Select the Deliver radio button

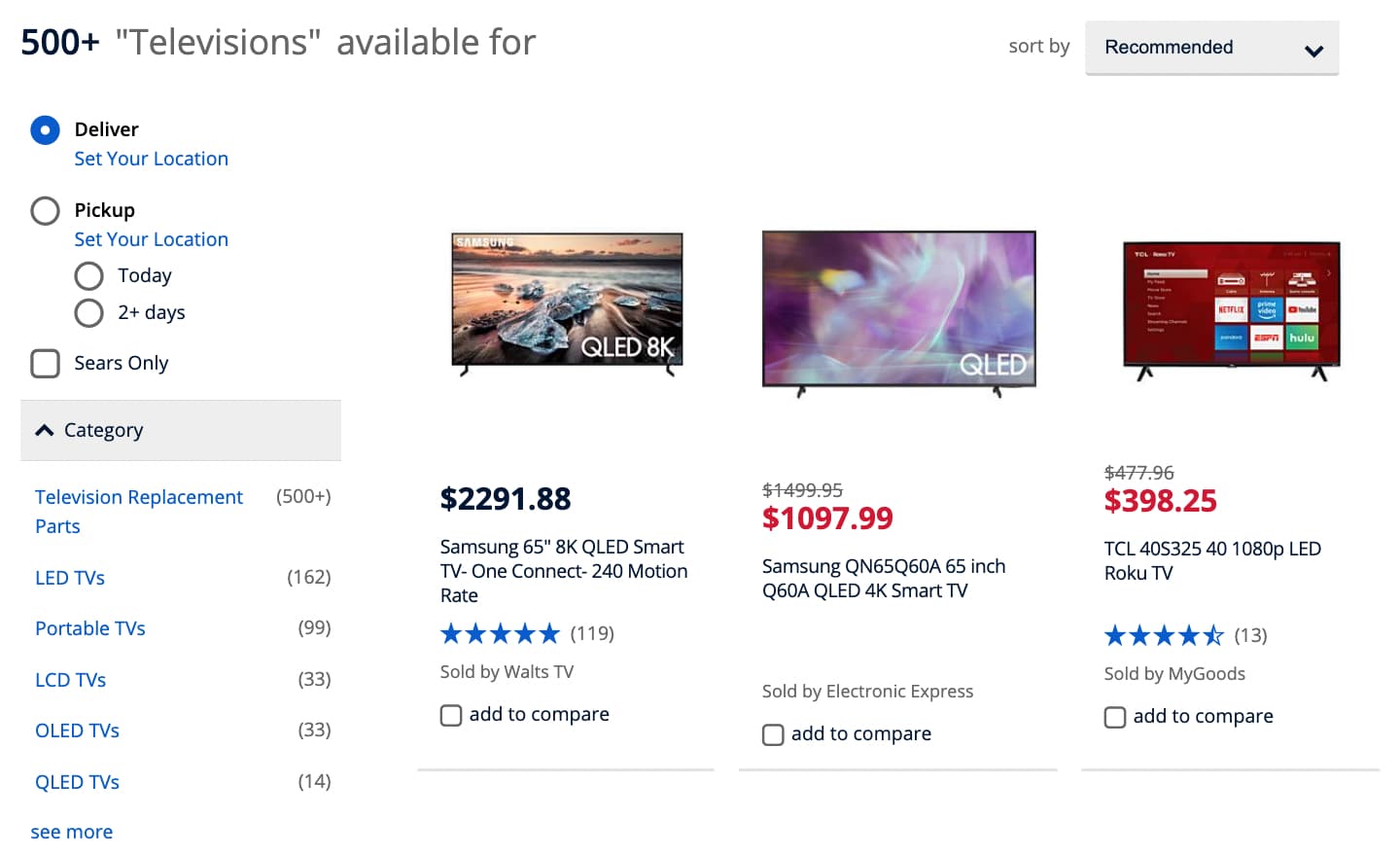[45, 129]
